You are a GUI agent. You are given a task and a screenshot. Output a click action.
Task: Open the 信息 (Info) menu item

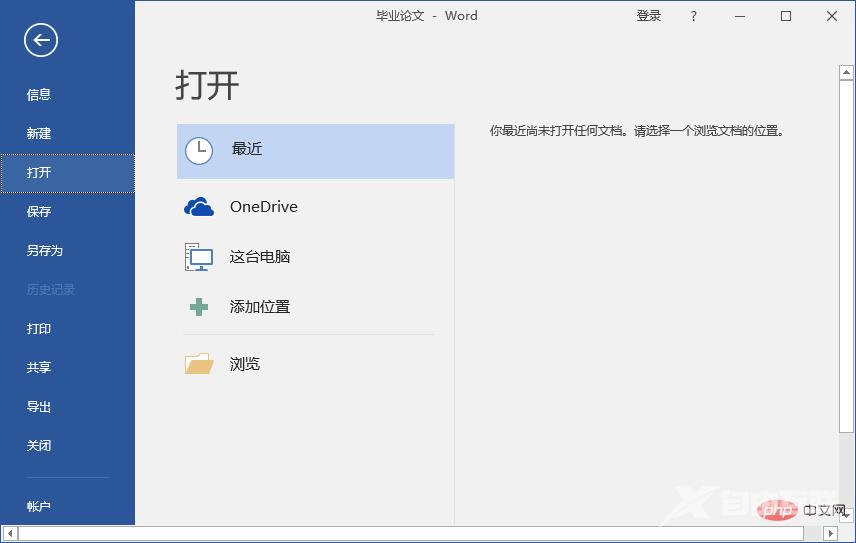(39, 95)
